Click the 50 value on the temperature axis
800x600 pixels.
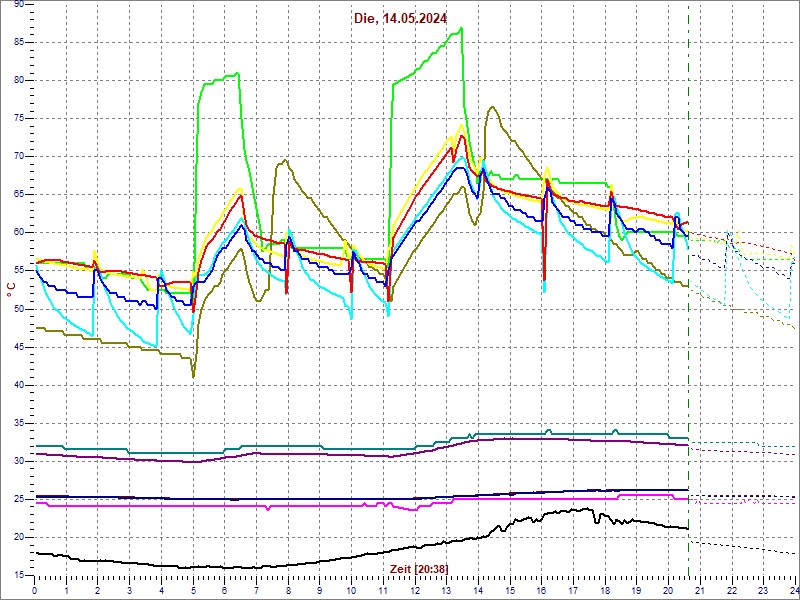point(18,309)
